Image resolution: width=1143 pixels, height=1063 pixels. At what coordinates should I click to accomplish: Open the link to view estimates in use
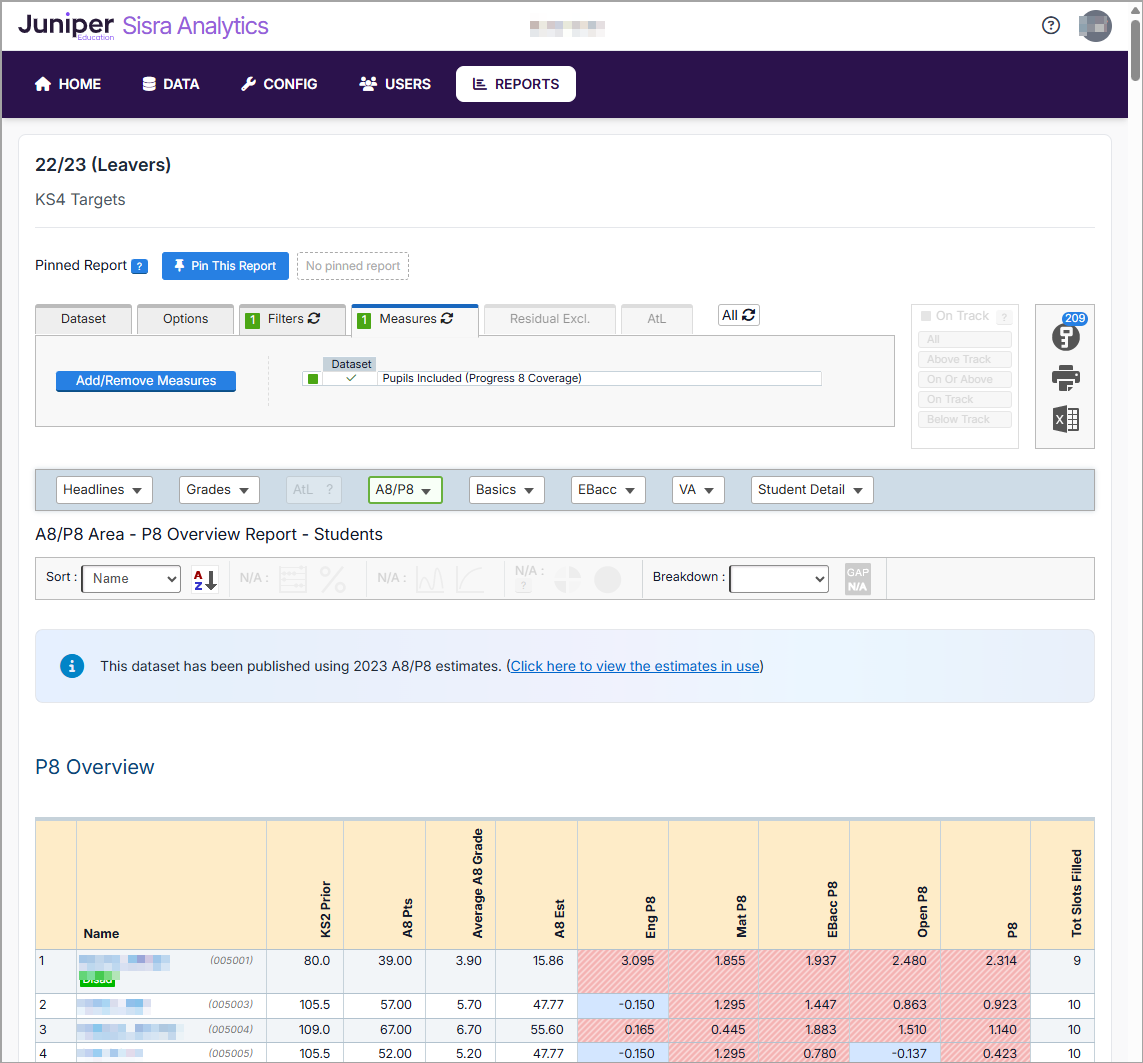635,666
